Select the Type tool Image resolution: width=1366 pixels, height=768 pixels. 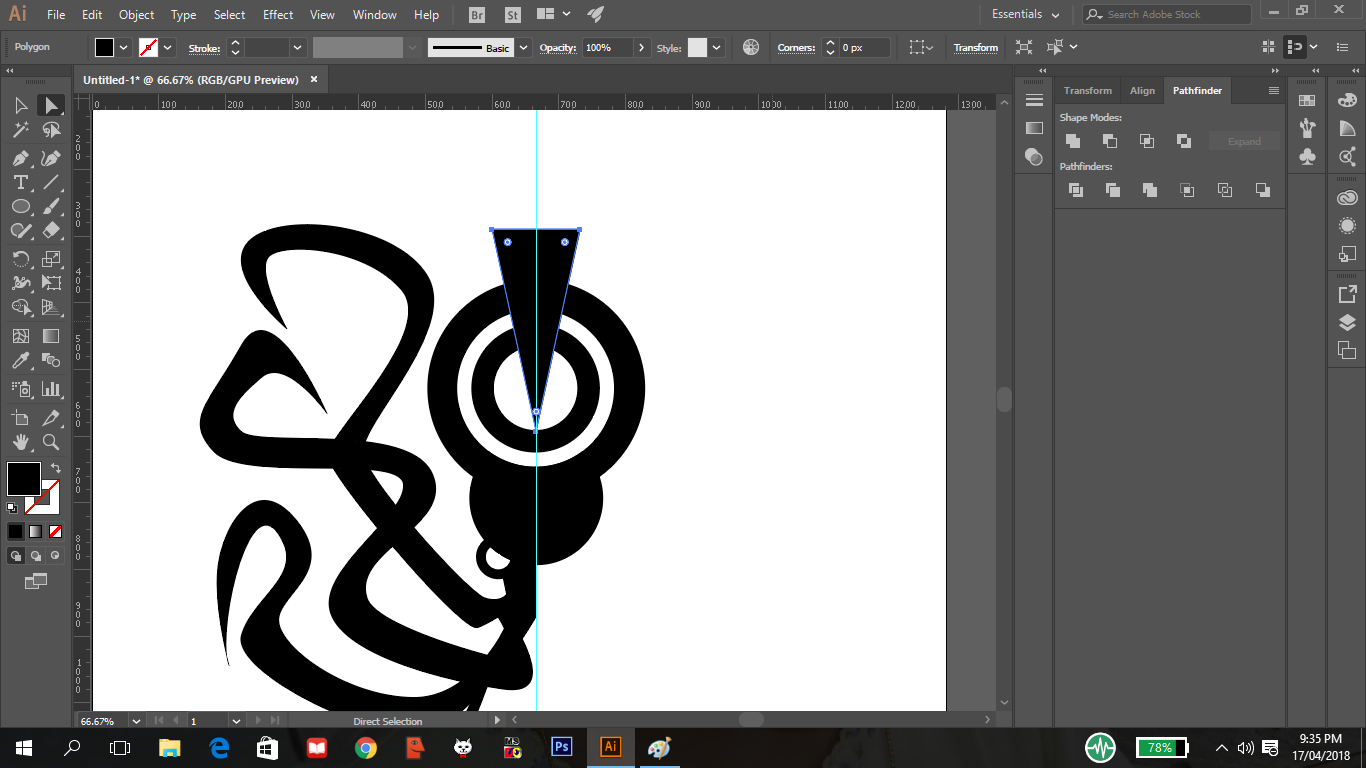tap(20, 182)
